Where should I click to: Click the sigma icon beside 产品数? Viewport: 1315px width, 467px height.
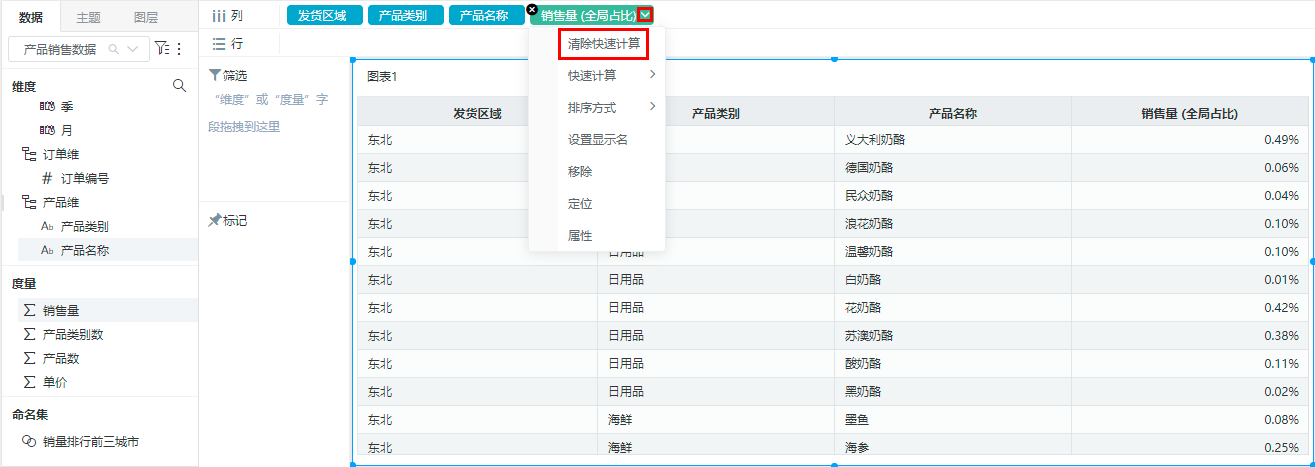point(29,358)
